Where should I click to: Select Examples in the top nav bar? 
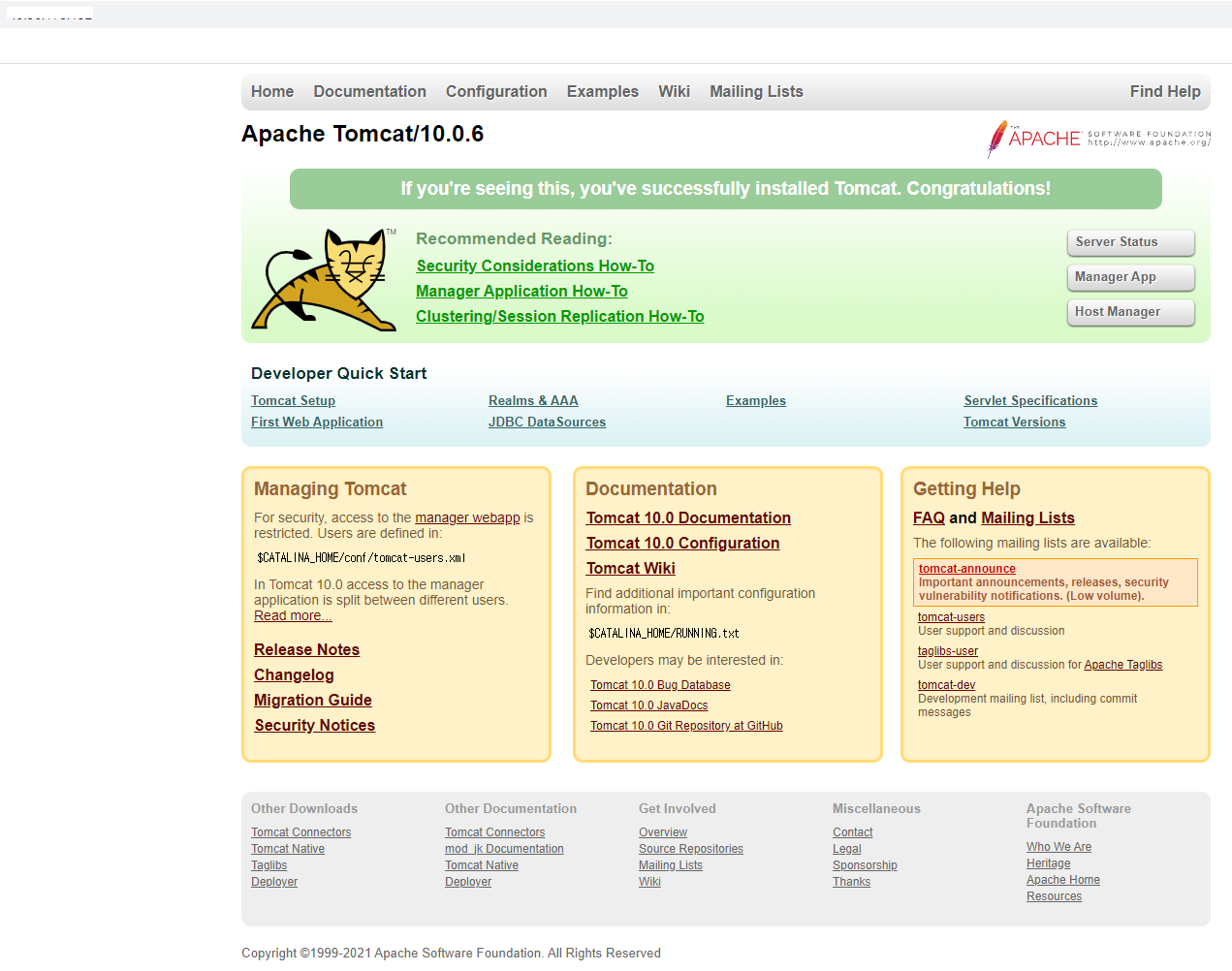click(x=603, y=91)
